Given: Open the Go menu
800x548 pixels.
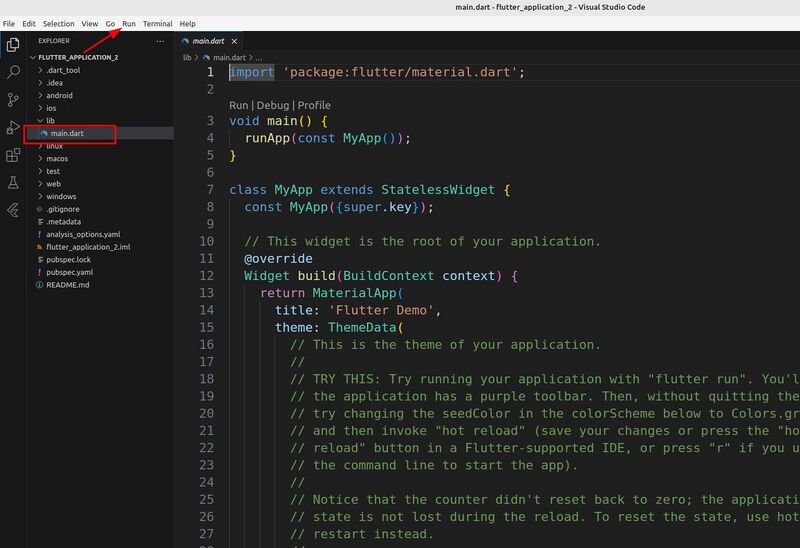Looking at the screenshot, I should (110, 23).
